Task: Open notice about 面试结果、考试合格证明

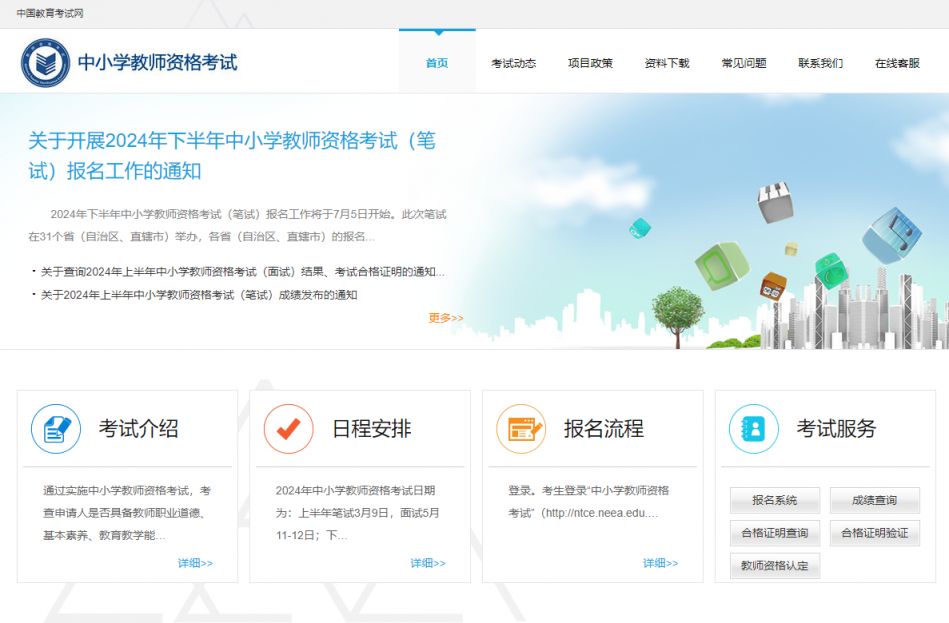Action: tap(242, 272)
